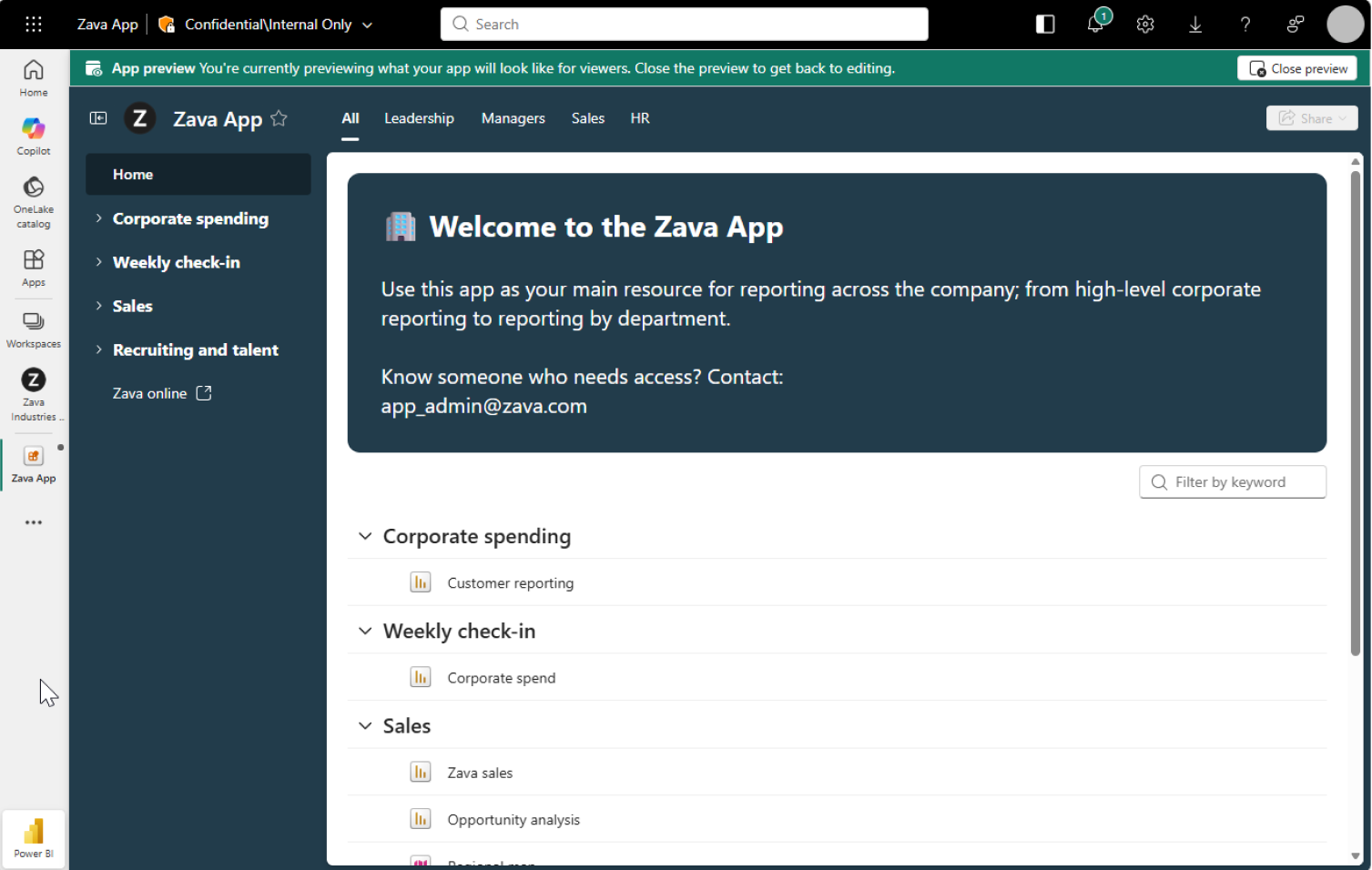Open the Zava sales report

(480, 773)
